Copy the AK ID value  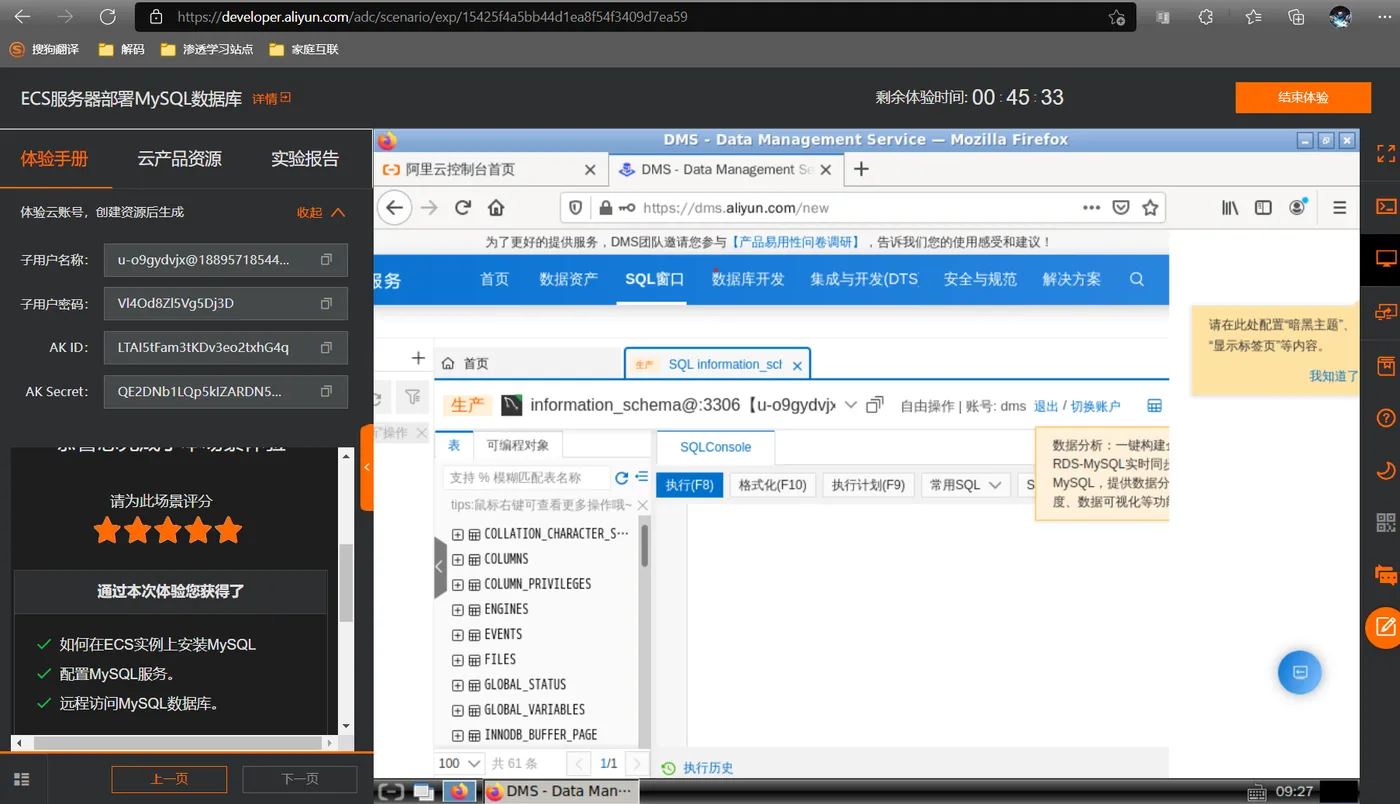pos(326,348)
